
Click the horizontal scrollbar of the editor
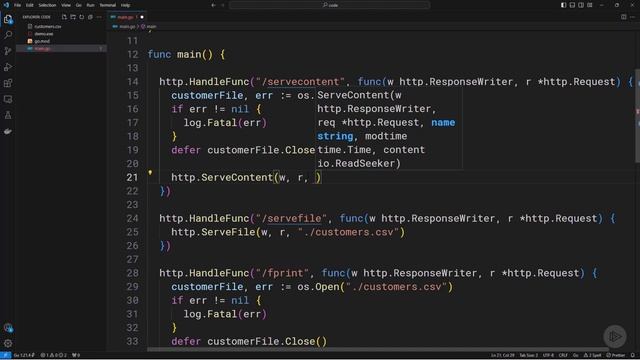click(x=378, y=349)
